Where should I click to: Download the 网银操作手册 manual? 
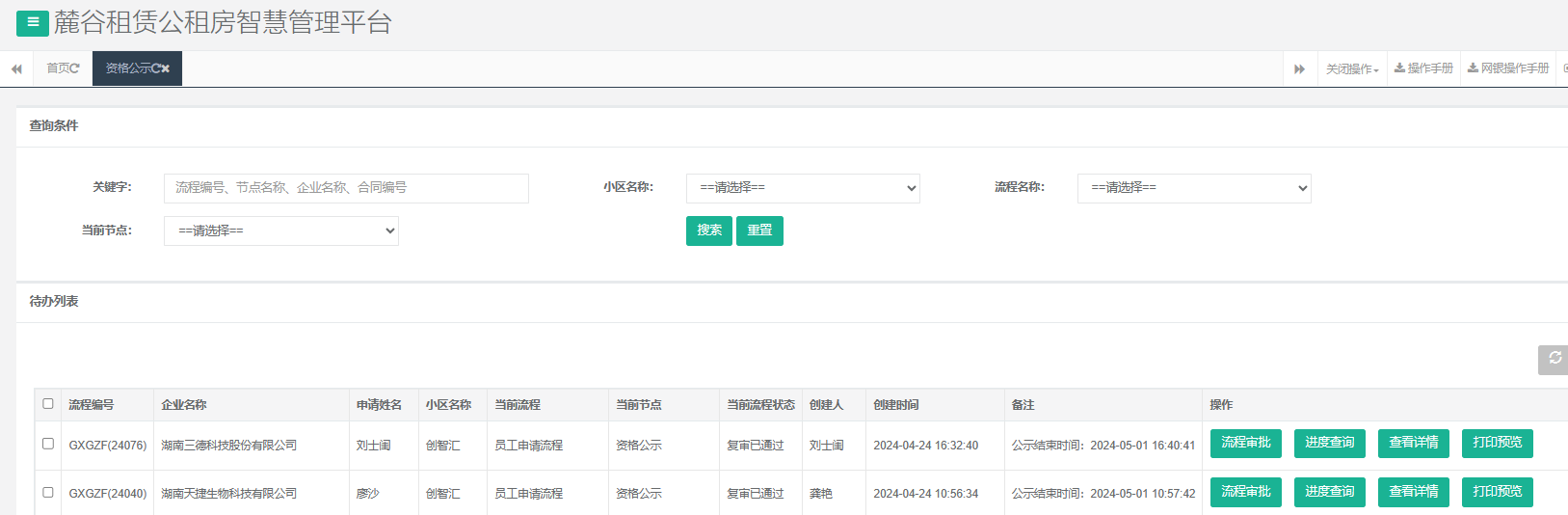click(x=1508, y=68)
